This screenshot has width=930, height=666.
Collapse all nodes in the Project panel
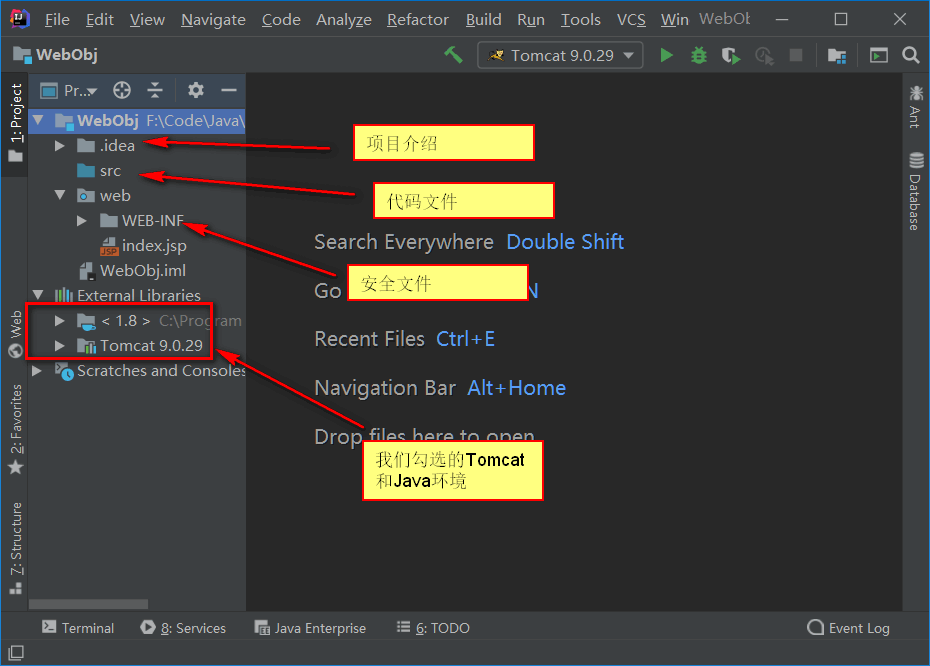pyautogui.click(x=155, y=90)
